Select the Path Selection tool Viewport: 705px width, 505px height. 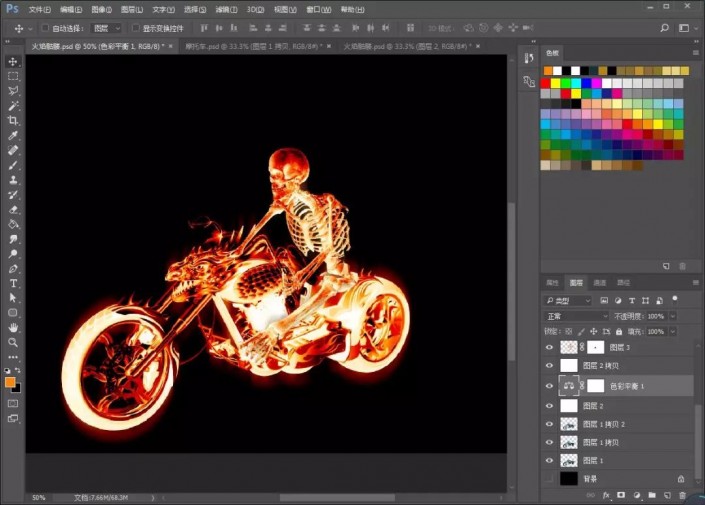[x=13, y=298]
